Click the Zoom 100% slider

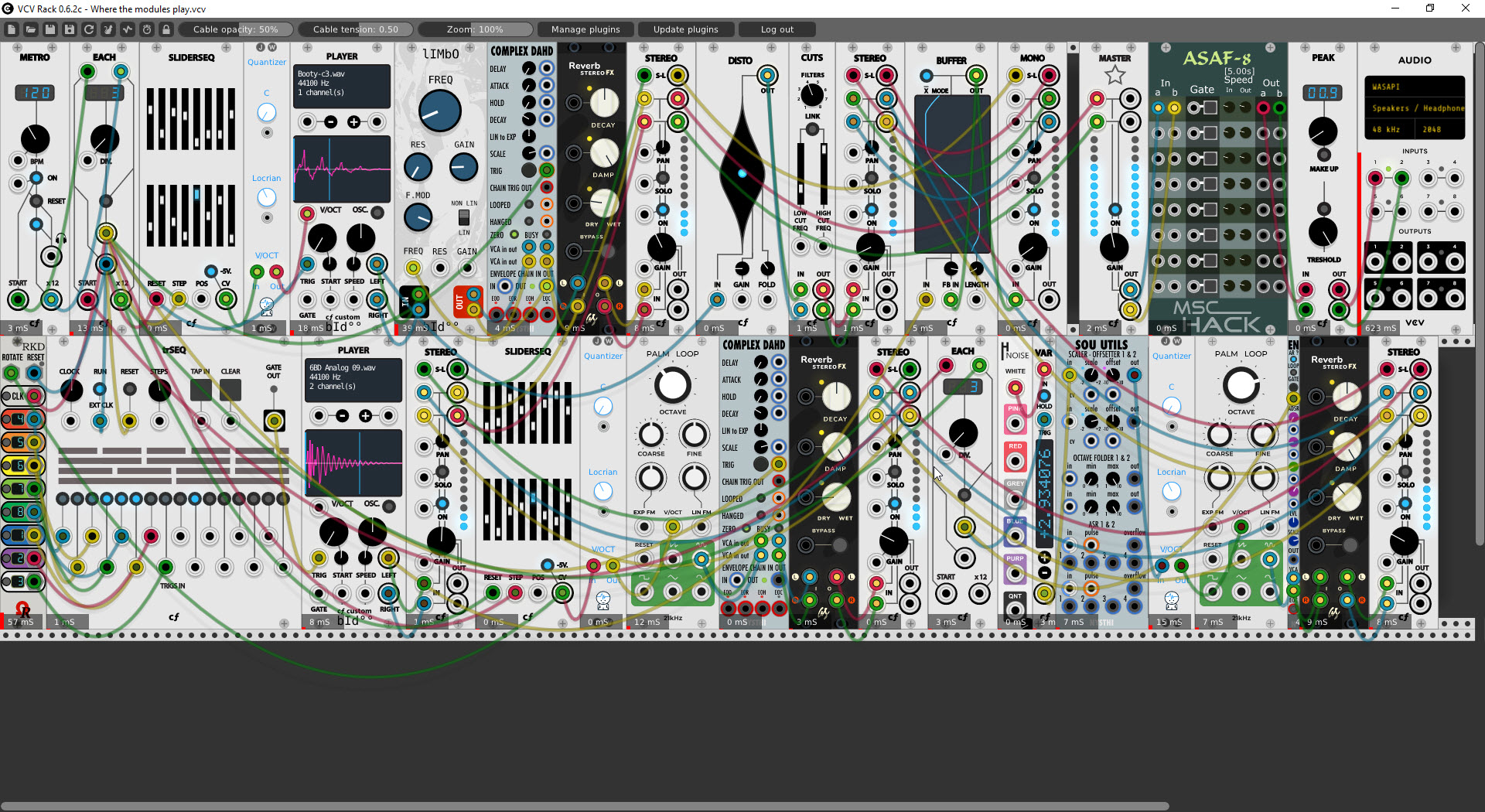pos(475,29)
